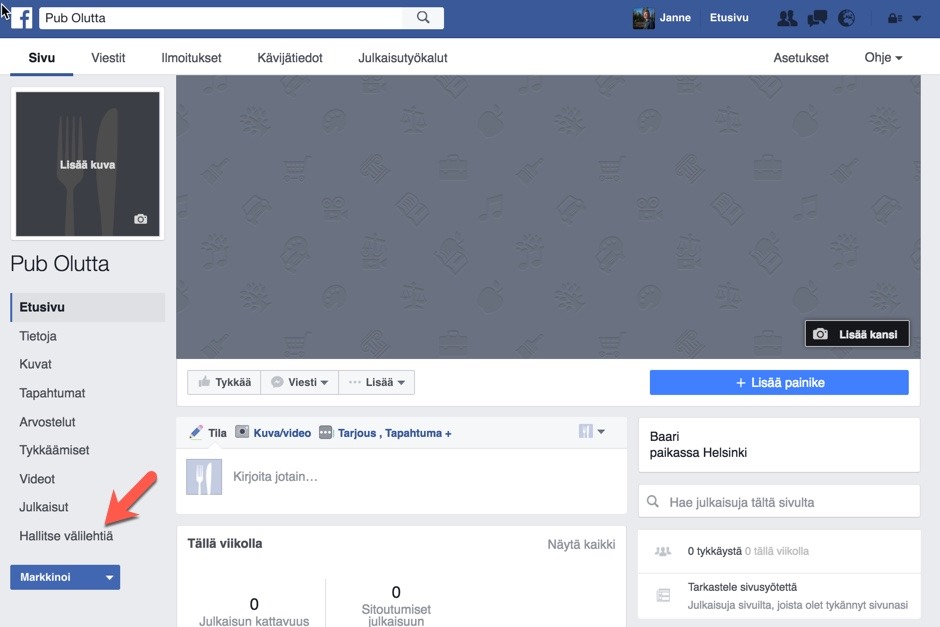This screenshot has height=627, width=940.
Task: Click Hae julkaisuja tältä sivulta search box
Action: pos(779,502)
